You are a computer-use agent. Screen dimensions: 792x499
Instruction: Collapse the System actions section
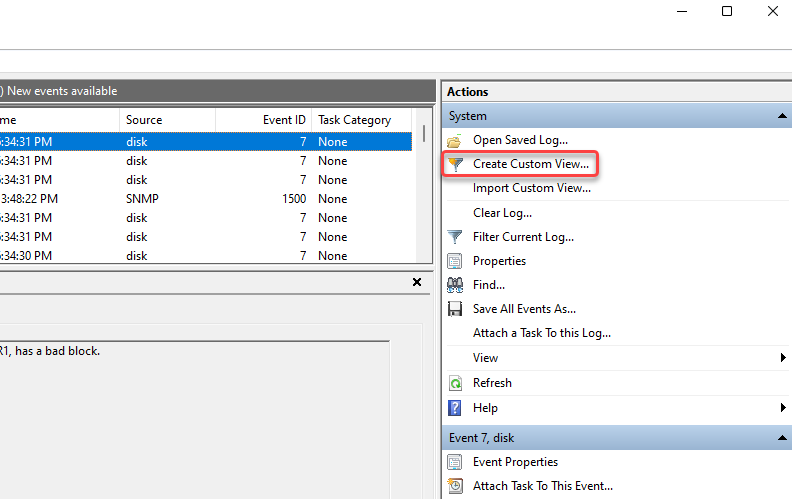tap(782, 116)
